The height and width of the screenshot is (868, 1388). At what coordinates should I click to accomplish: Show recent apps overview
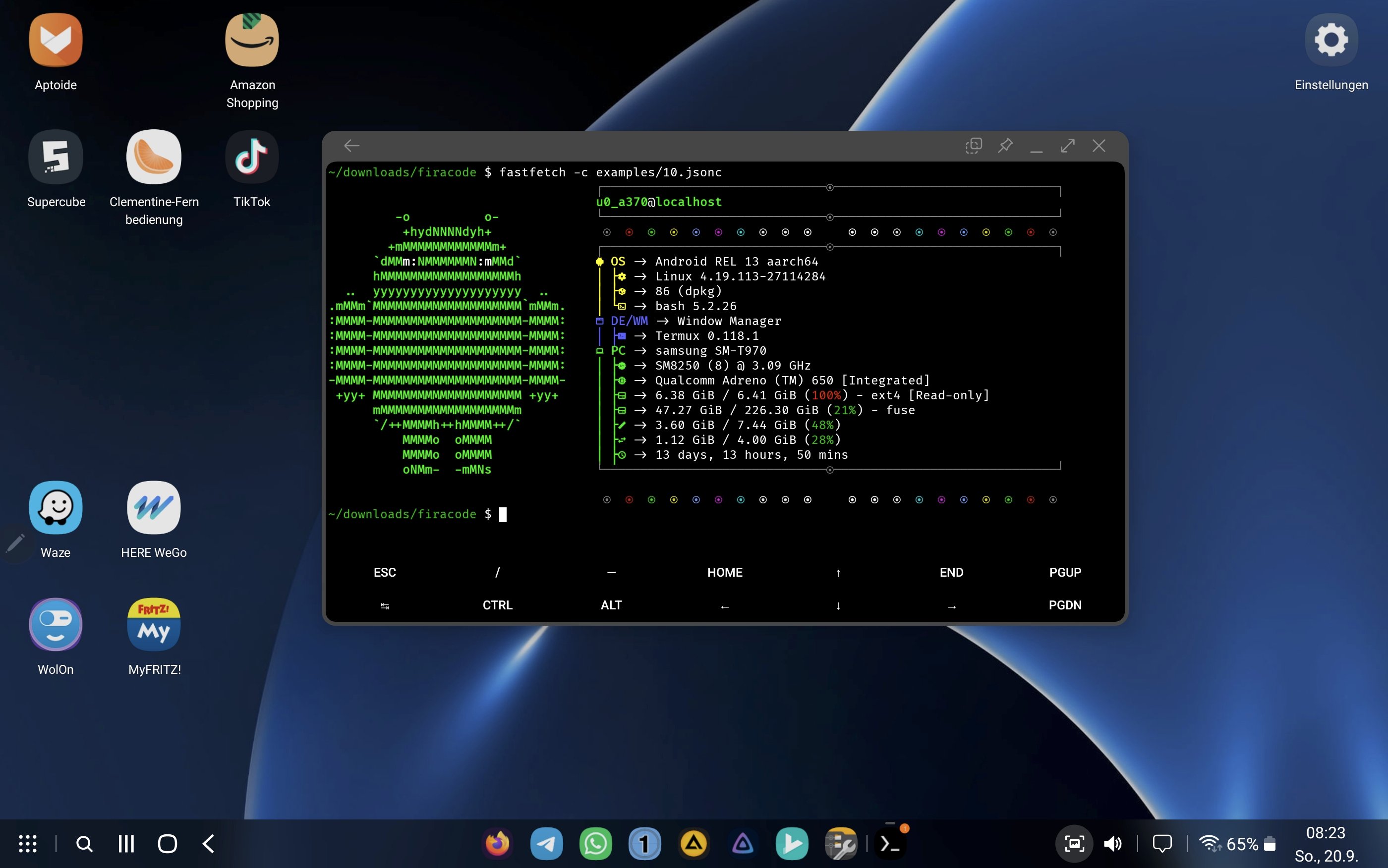tap(126, 843)
